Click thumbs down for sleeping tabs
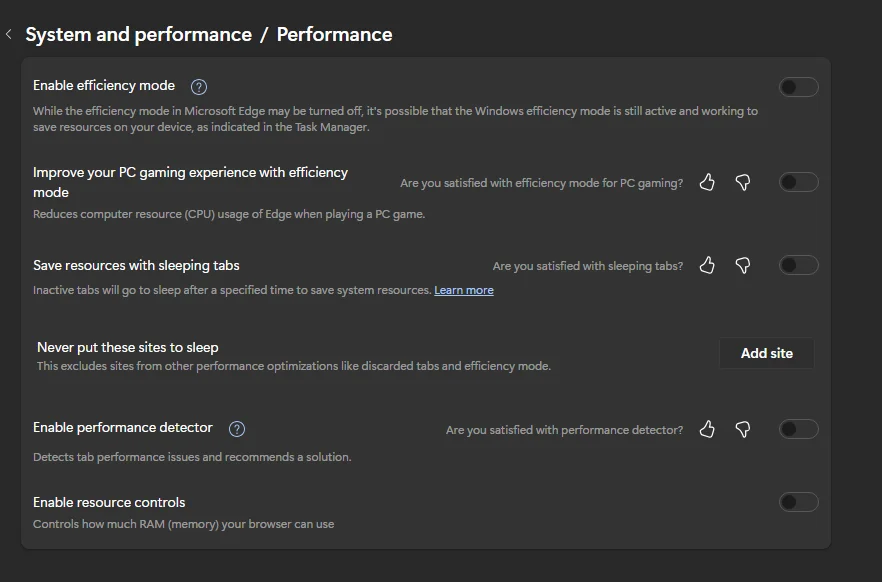This screenshot has height=582, width=882. click(742, 265)
